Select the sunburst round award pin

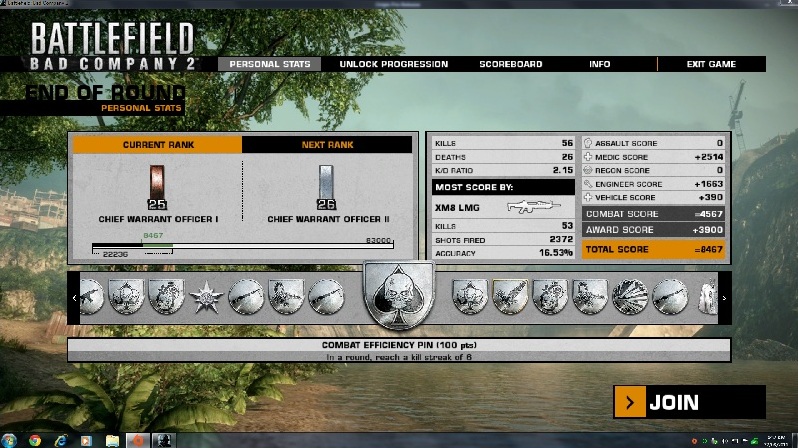(x=630, y=297)
